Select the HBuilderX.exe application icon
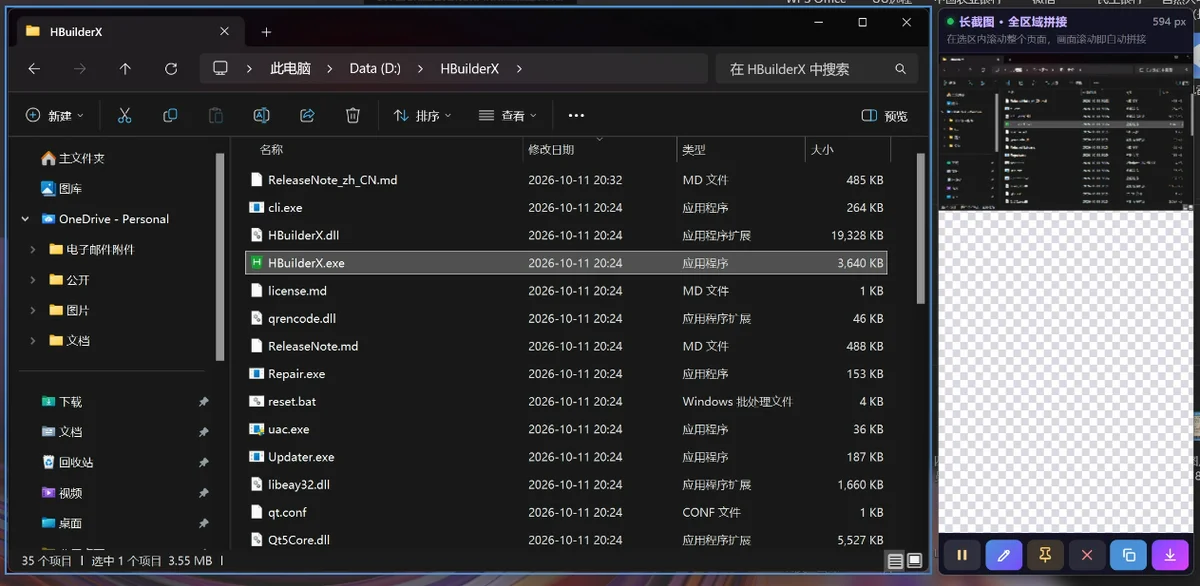This screenshot has width=1200, height=586. 257,263
